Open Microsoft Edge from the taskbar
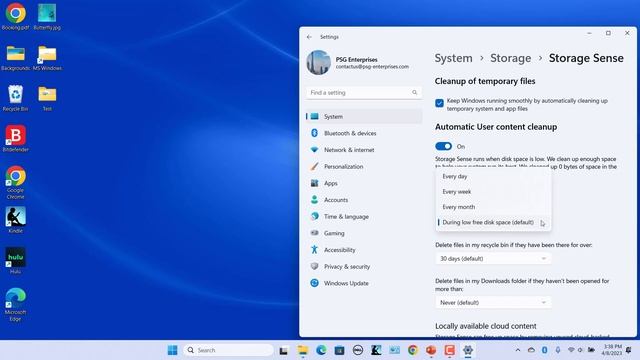The width and height of the screenshot is (640, 360). pos(321,350)
